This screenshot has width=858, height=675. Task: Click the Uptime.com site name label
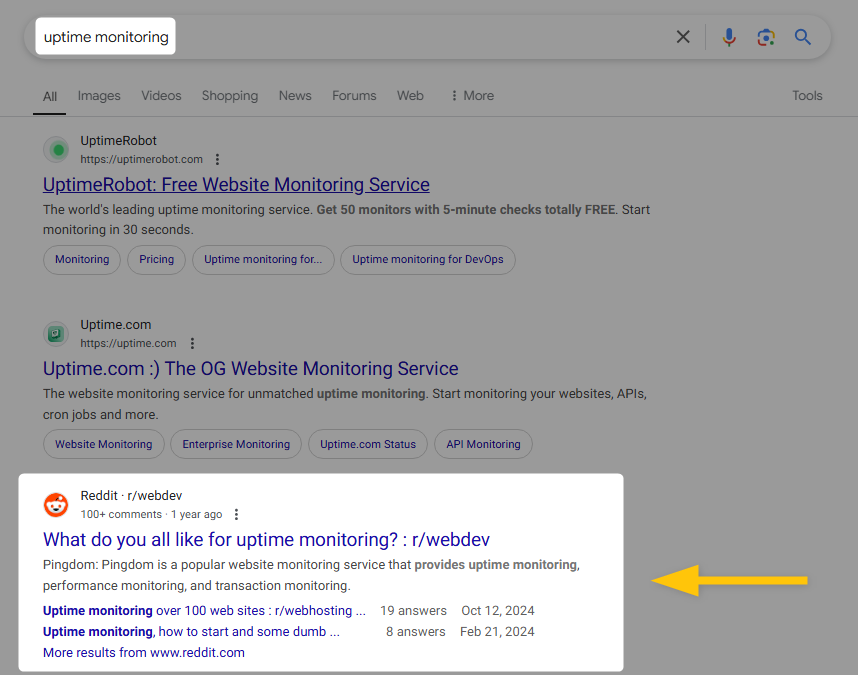(x=115, y=325)
